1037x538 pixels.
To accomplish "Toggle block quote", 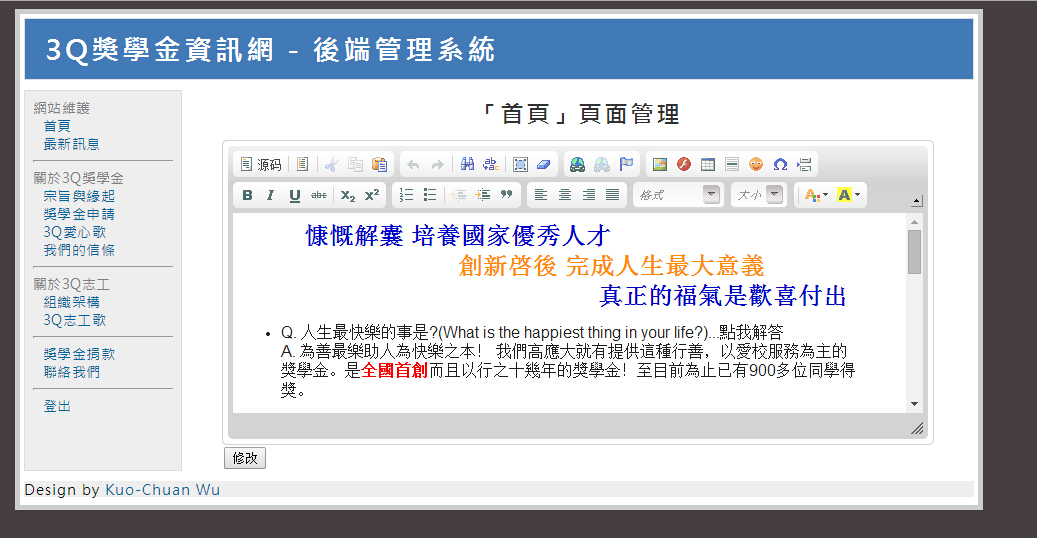I will pos(507,195).
